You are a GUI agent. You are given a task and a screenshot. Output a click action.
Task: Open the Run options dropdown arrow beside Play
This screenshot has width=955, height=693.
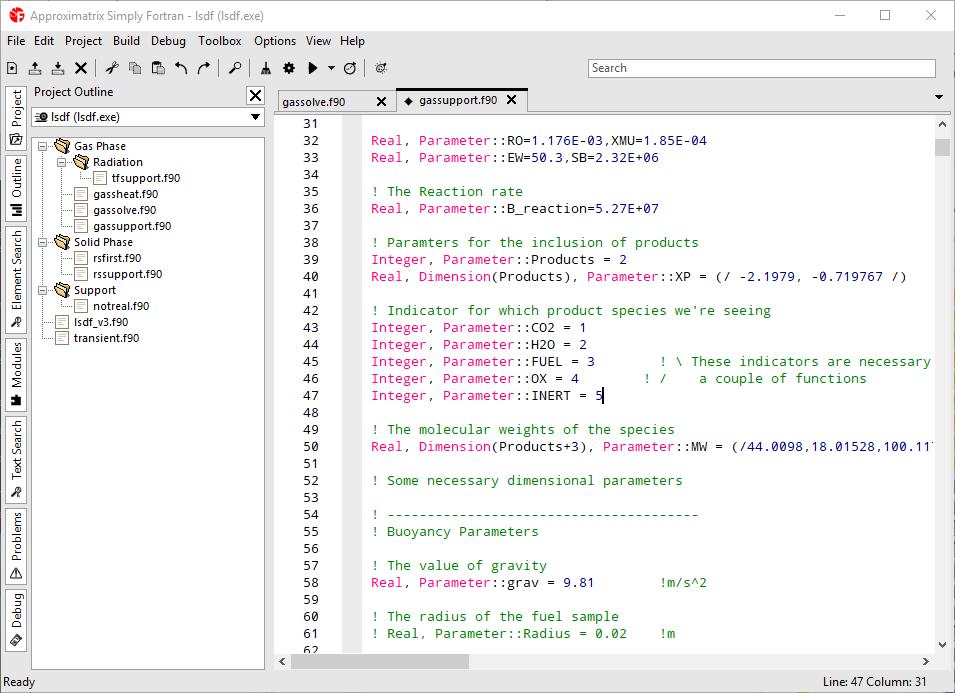(x=330, y=68)
